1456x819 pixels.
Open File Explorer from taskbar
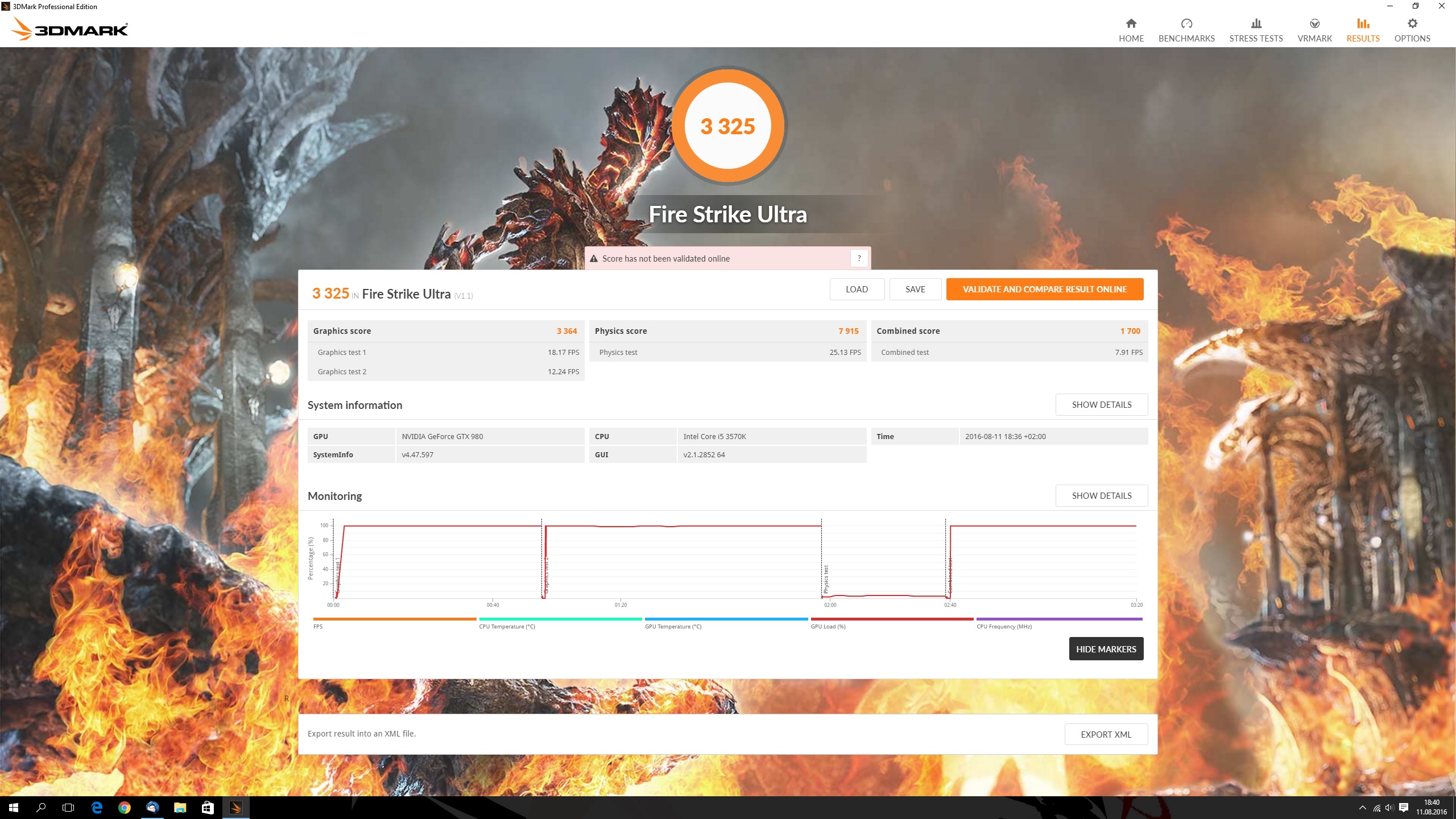click(x=180, y=808)
